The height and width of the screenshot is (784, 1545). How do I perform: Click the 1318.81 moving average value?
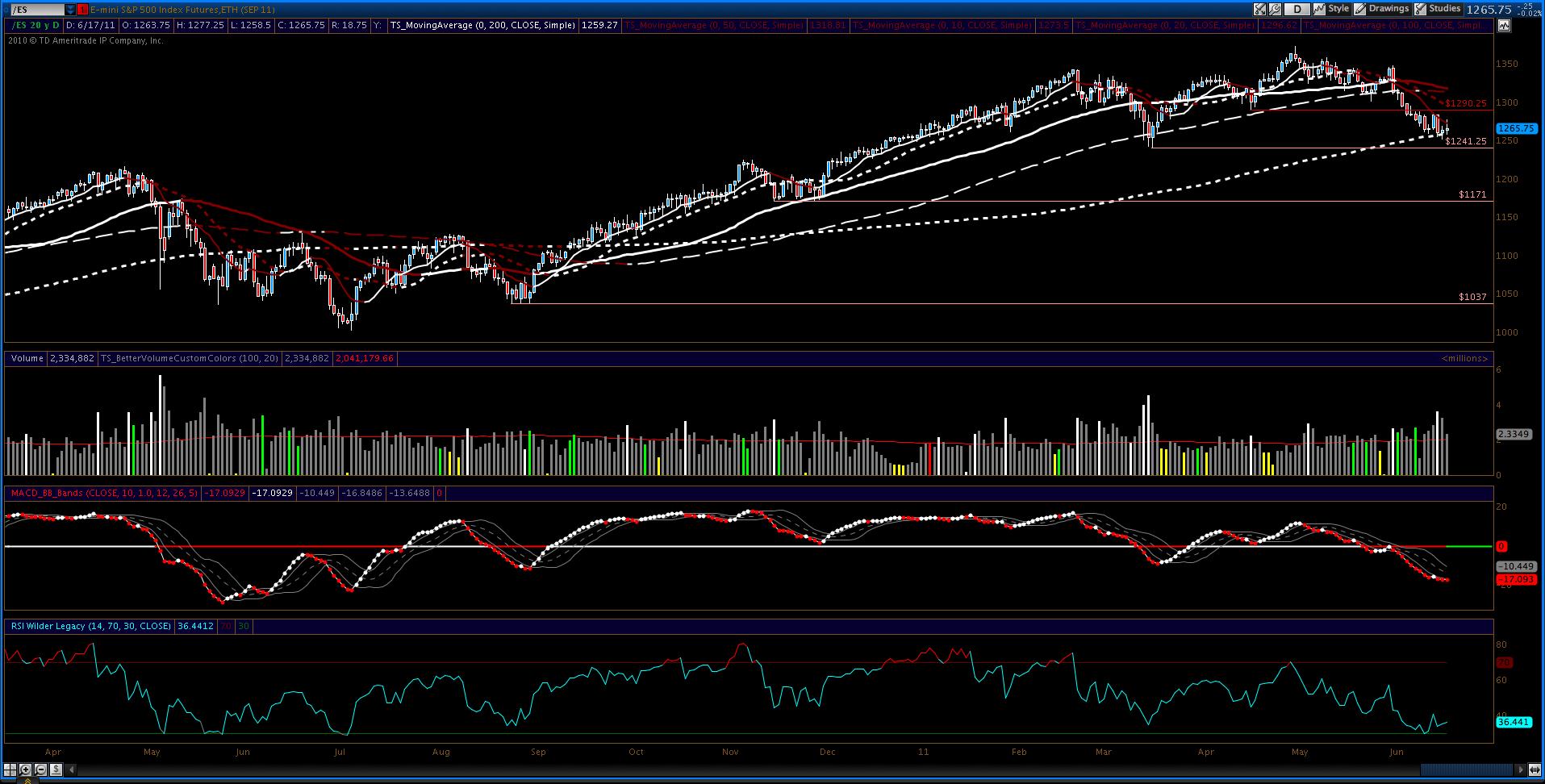[829, 25]
